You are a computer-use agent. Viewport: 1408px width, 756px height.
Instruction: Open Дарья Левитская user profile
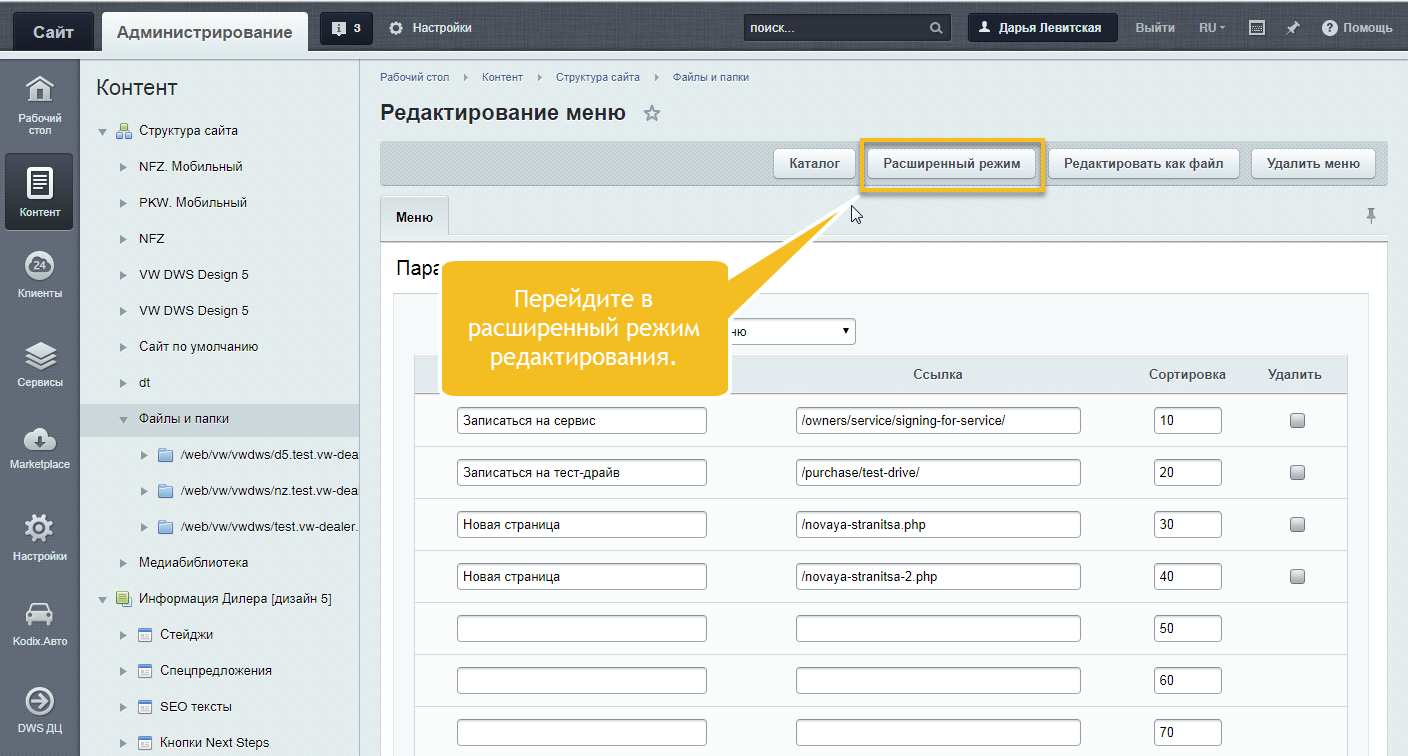coord(1042,28)
